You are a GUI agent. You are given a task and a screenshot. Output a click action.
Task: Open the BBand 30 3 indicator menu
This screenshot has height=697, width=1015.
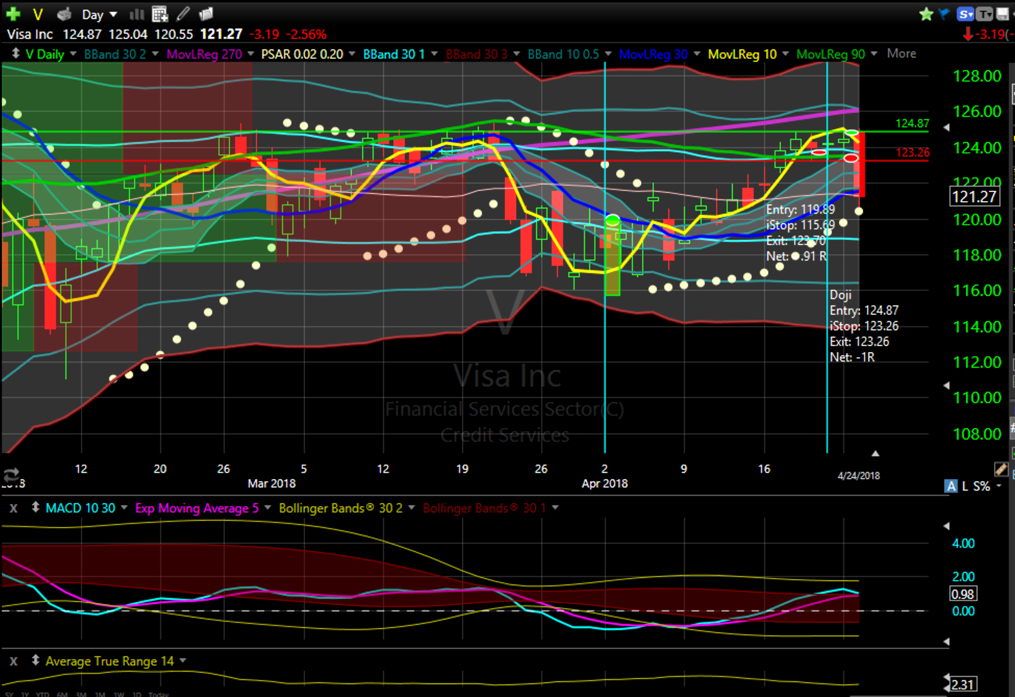coord(482,54)
